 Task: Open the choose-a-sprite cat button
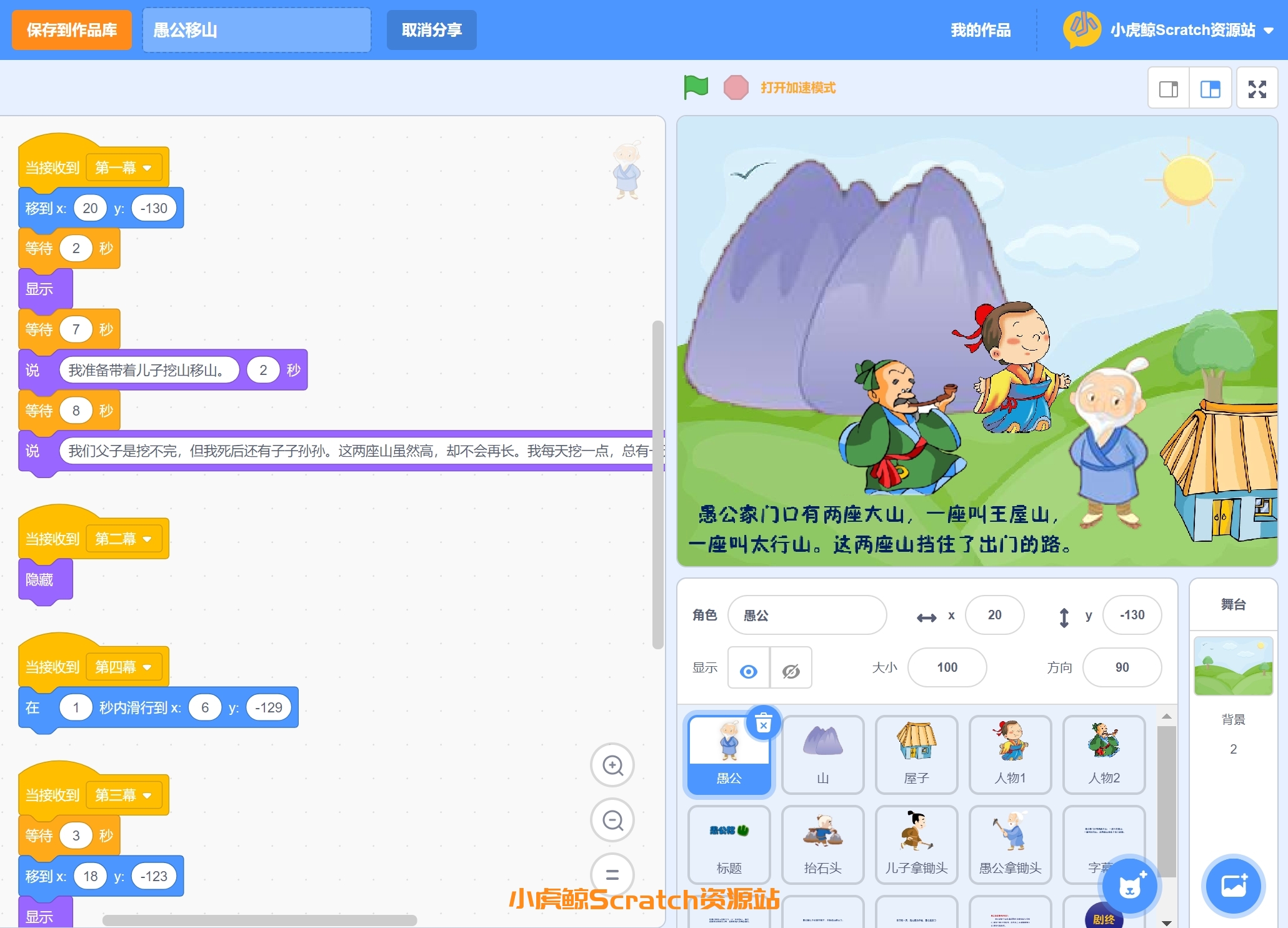click(x=1130, y=886)
